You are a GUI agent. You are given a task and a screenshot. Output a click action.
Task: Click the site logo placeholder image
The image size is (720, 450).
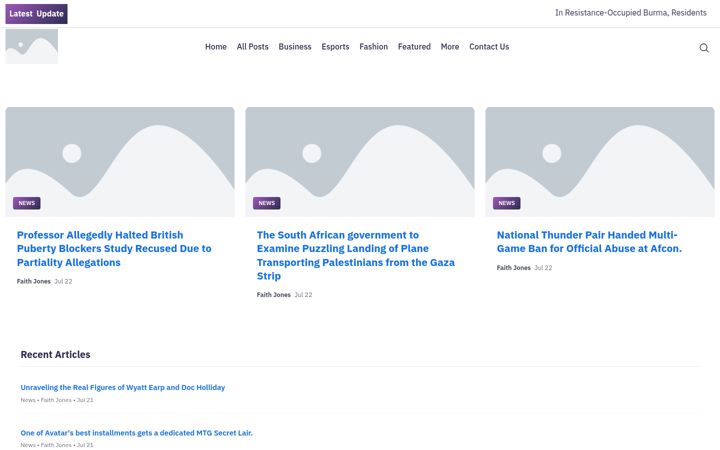(32, 46)
